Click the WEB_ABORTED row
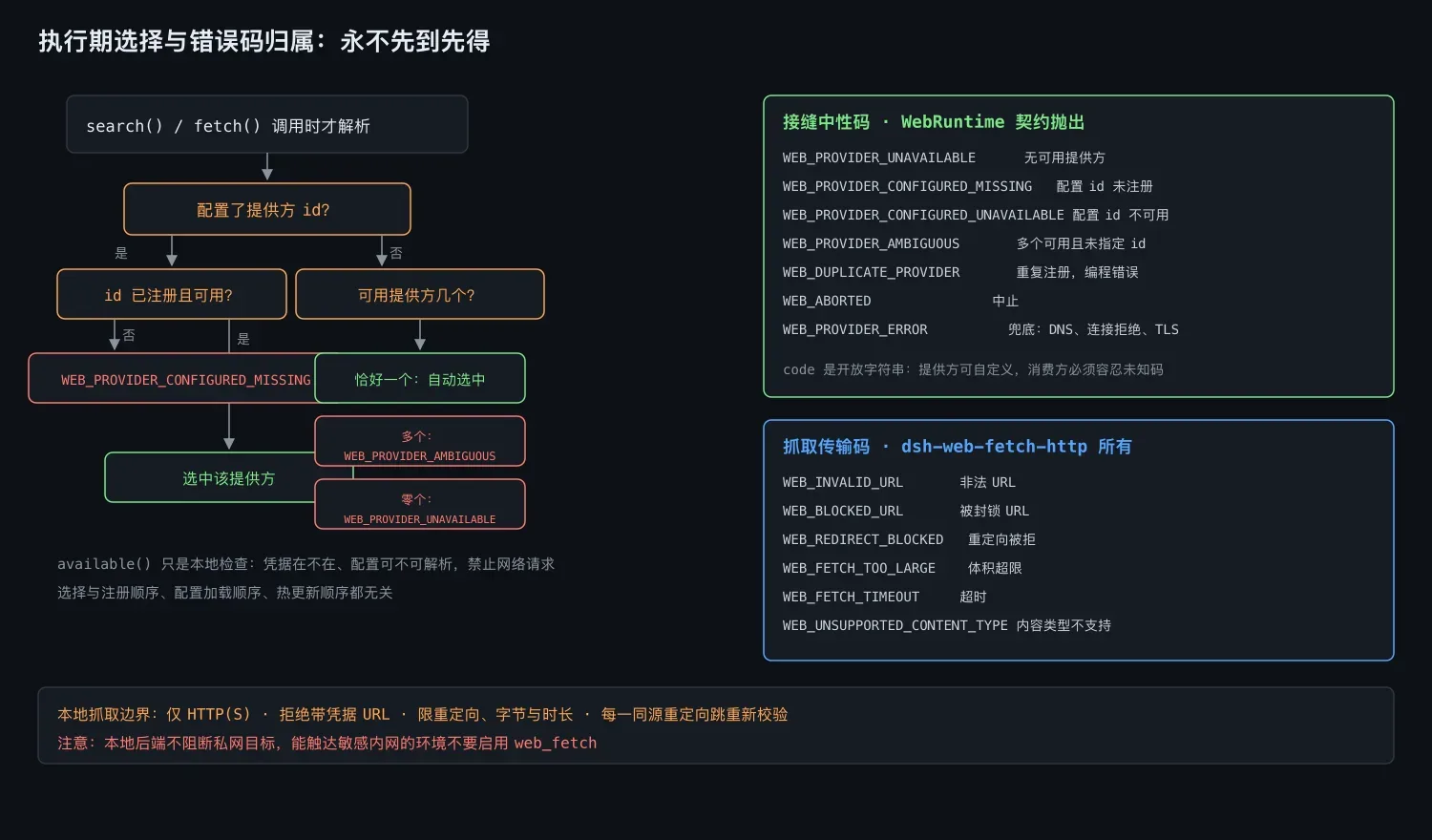The width and height of the screenshot is (1432, 840). pyautogui.click(x=900, y=301)
